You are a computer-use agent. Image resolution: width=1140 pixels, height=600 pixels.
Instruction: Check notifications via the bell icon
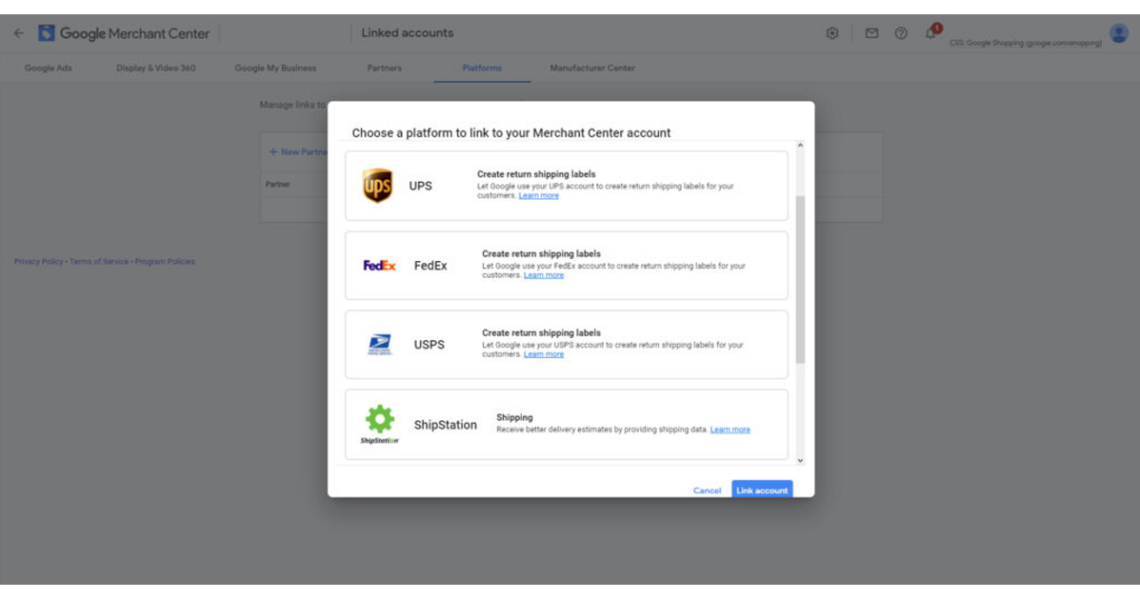tap(931, 32)
